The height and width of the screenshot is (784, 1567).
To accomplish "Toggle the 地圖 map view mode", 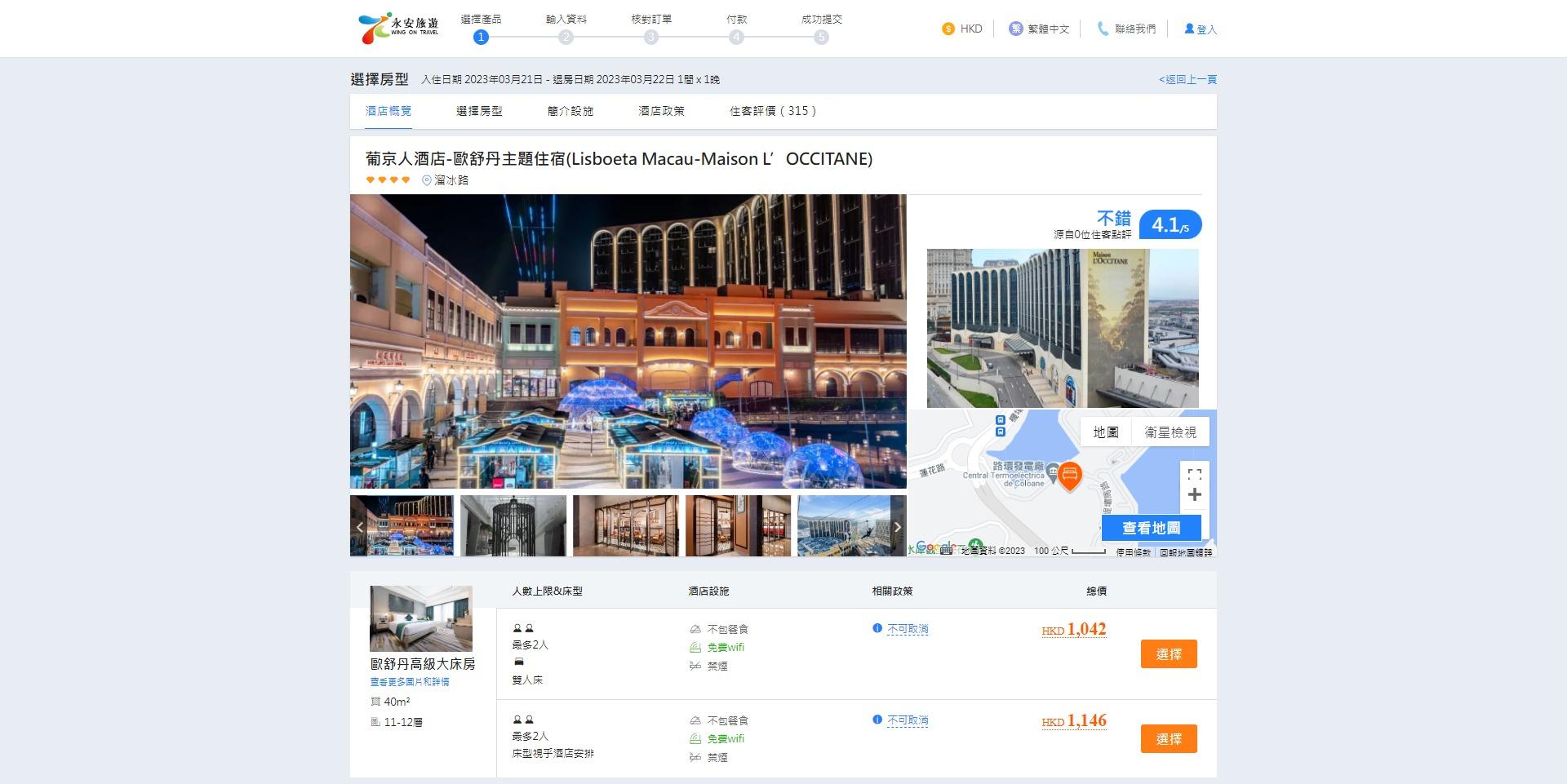I will click(1106, 432).
